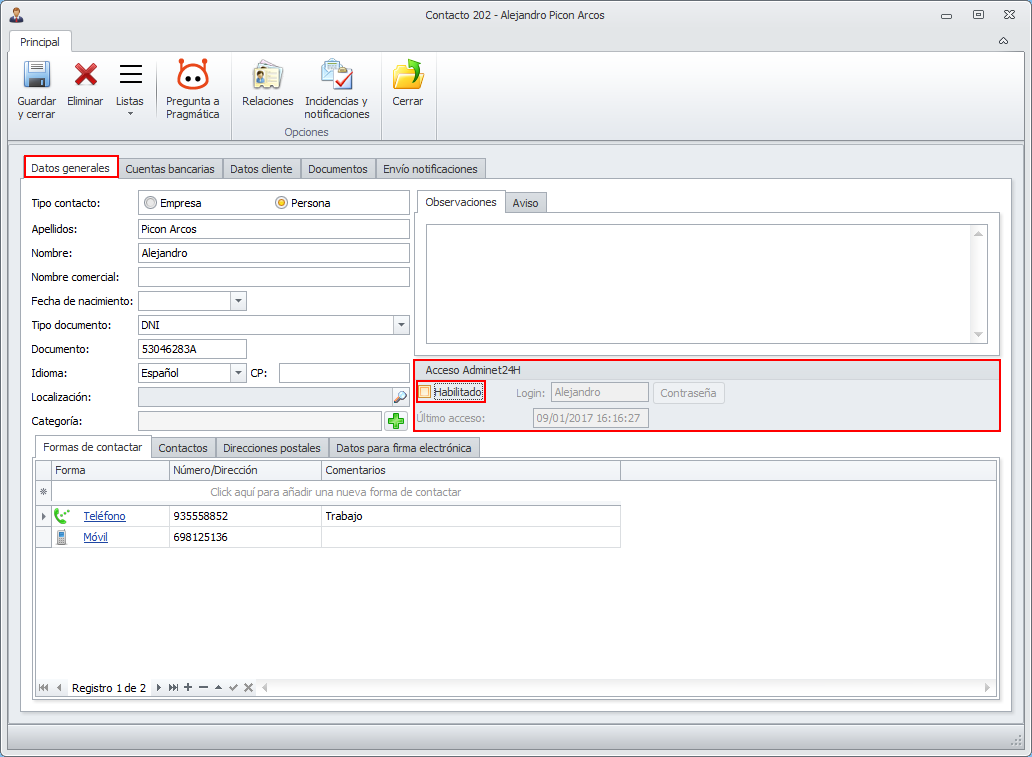The width and height of the screenshot is (1032, 757).
Task: Go to first record in navigator
Action: [x=43, y=687]
